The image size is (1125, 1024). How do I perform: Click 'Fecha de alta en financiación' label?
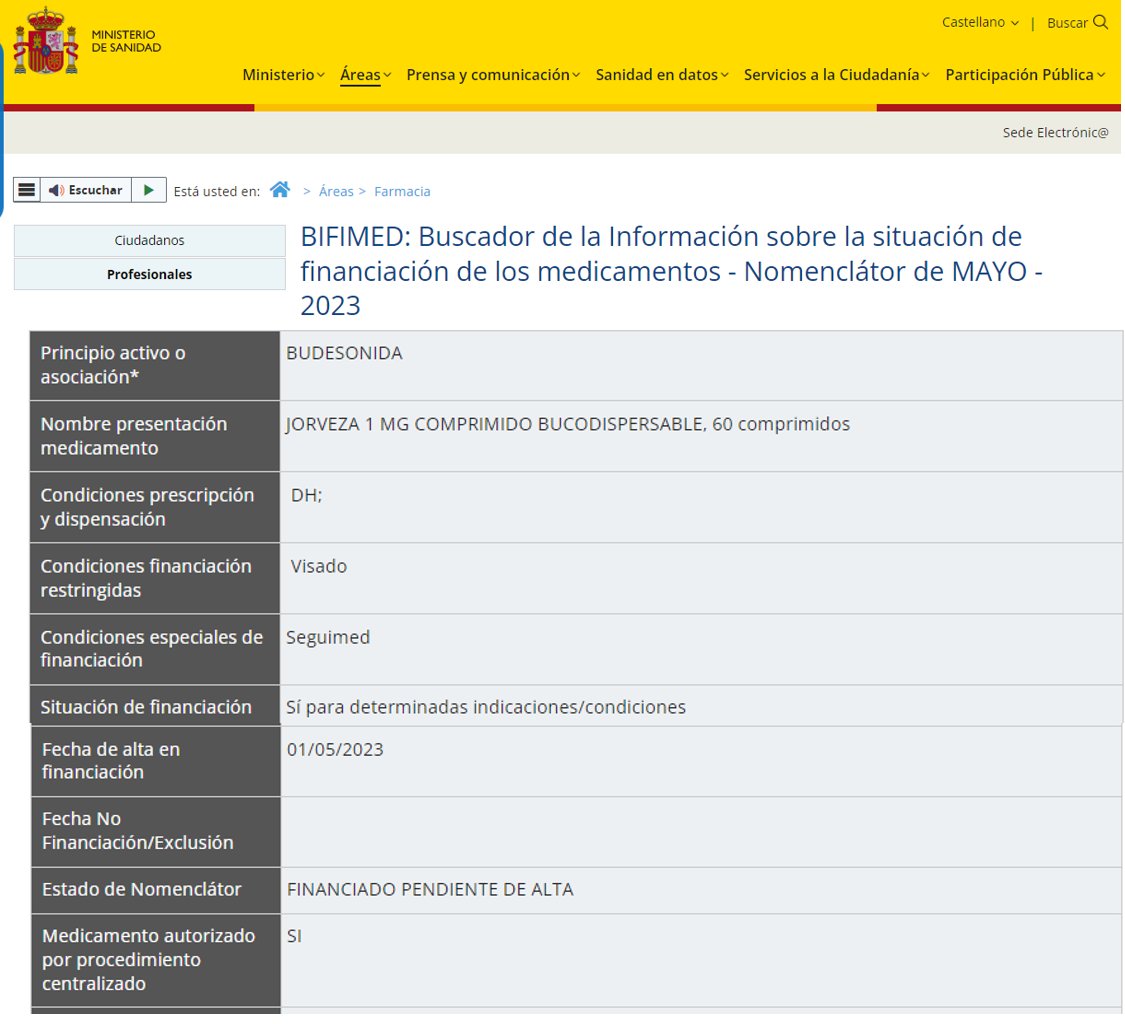tap(110, 760)
